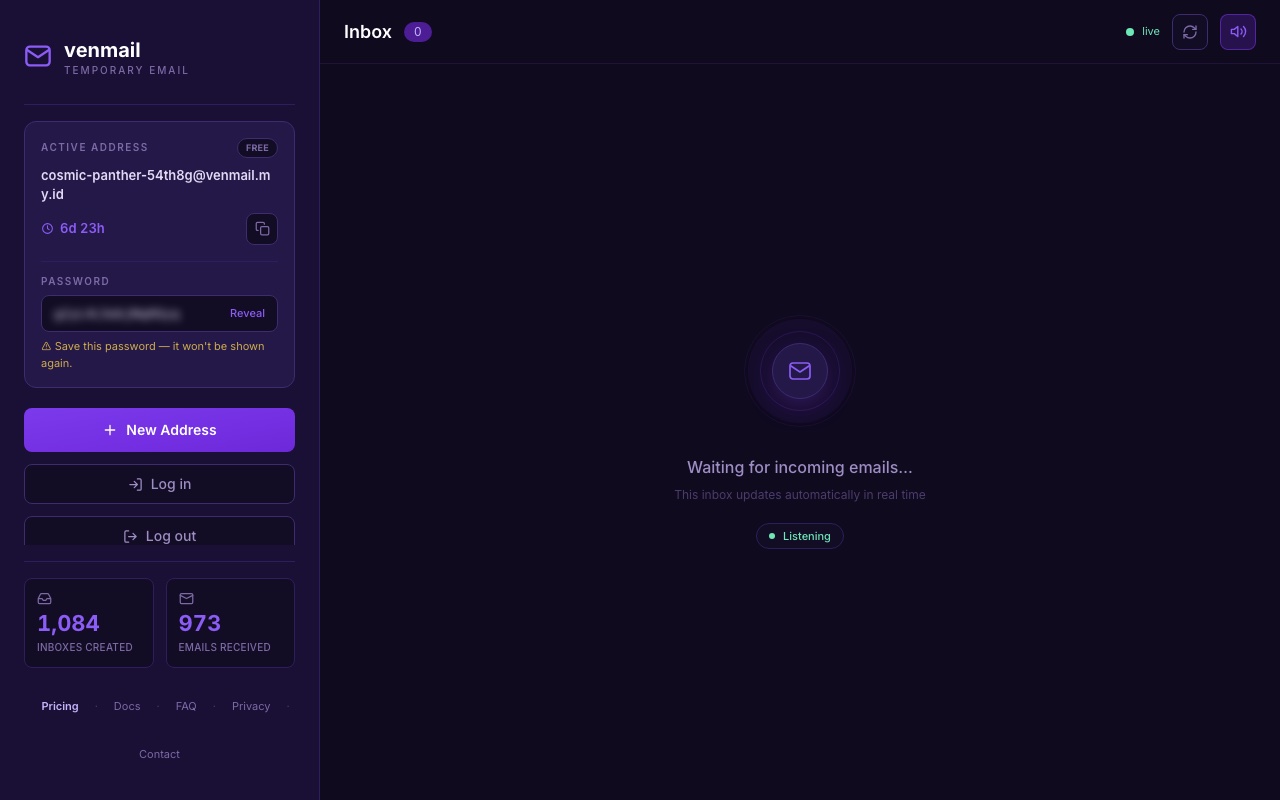Click the email address cosmic-panther-54th8g text
Viewport: 1280px width, 800px height.
coord(155,185)
